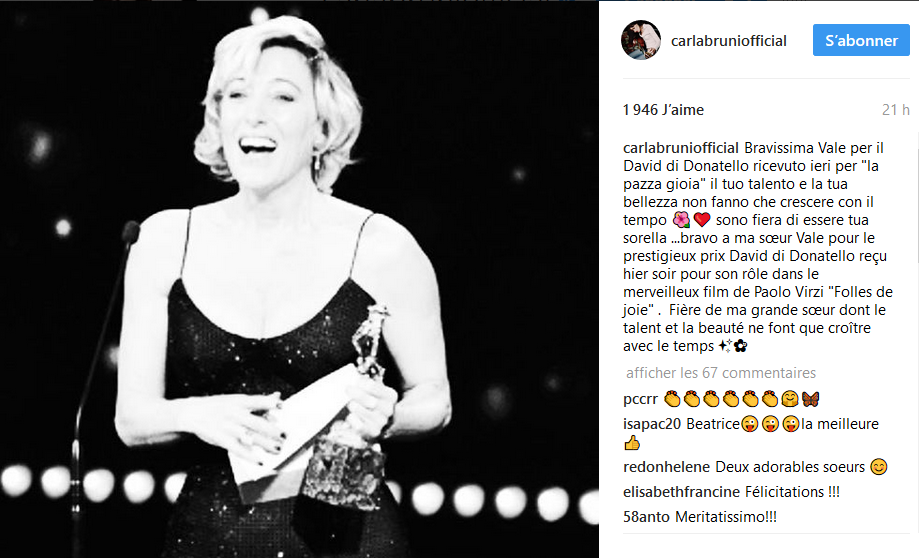Click the butterfly emoji in pccrr's comment

point(810,399)
